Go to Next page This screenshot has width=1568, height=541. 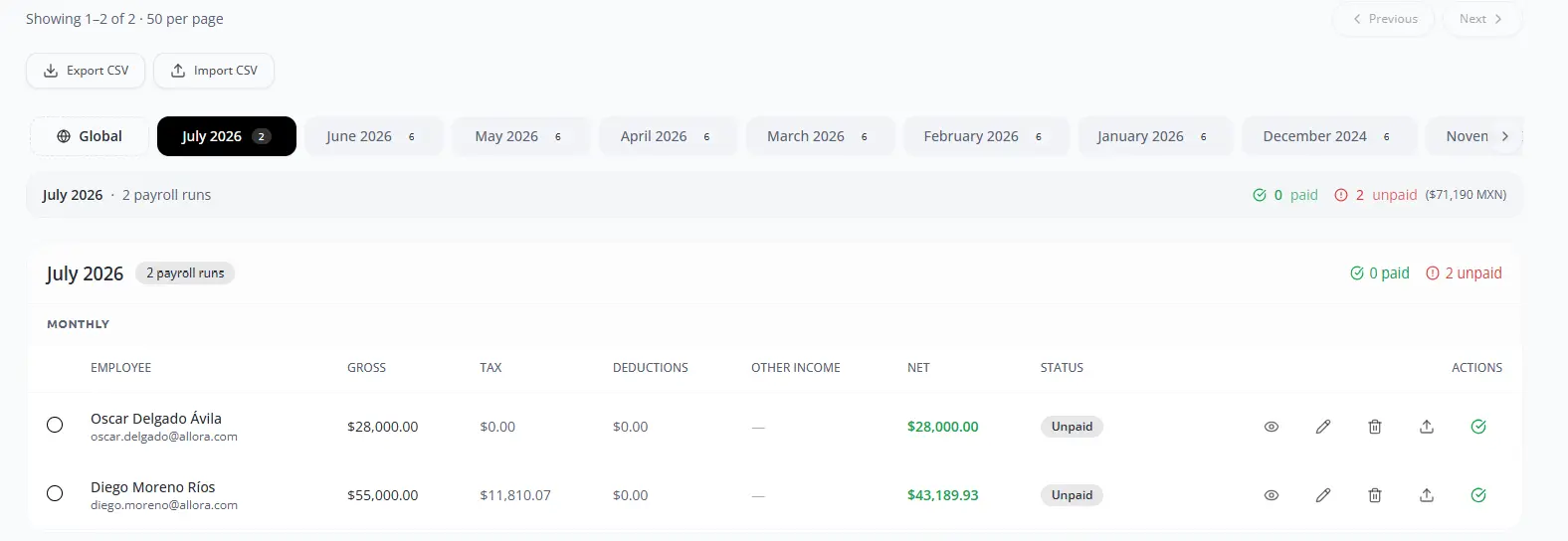(1481, 19)
